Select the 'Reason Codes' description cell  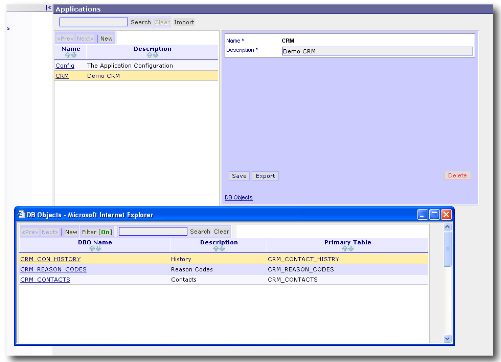pyautogui.click(x=192, y=269)
